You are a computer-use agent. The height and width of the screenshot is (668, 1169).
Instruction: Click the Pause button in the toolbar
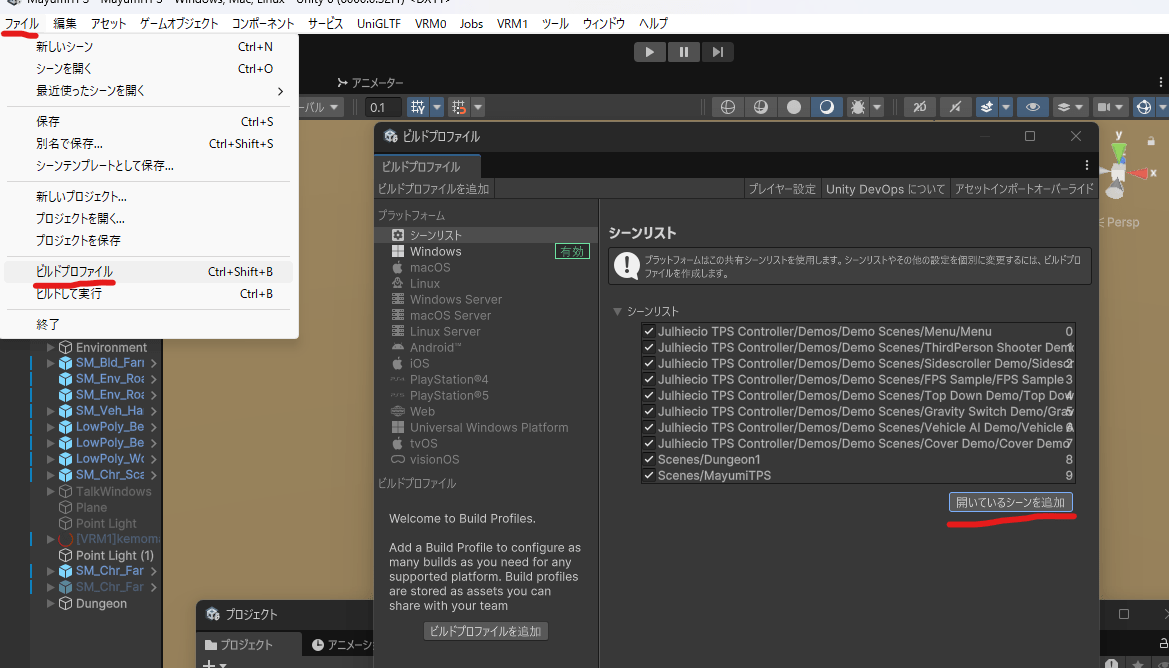pyautogui.click(x=683, y=52)
